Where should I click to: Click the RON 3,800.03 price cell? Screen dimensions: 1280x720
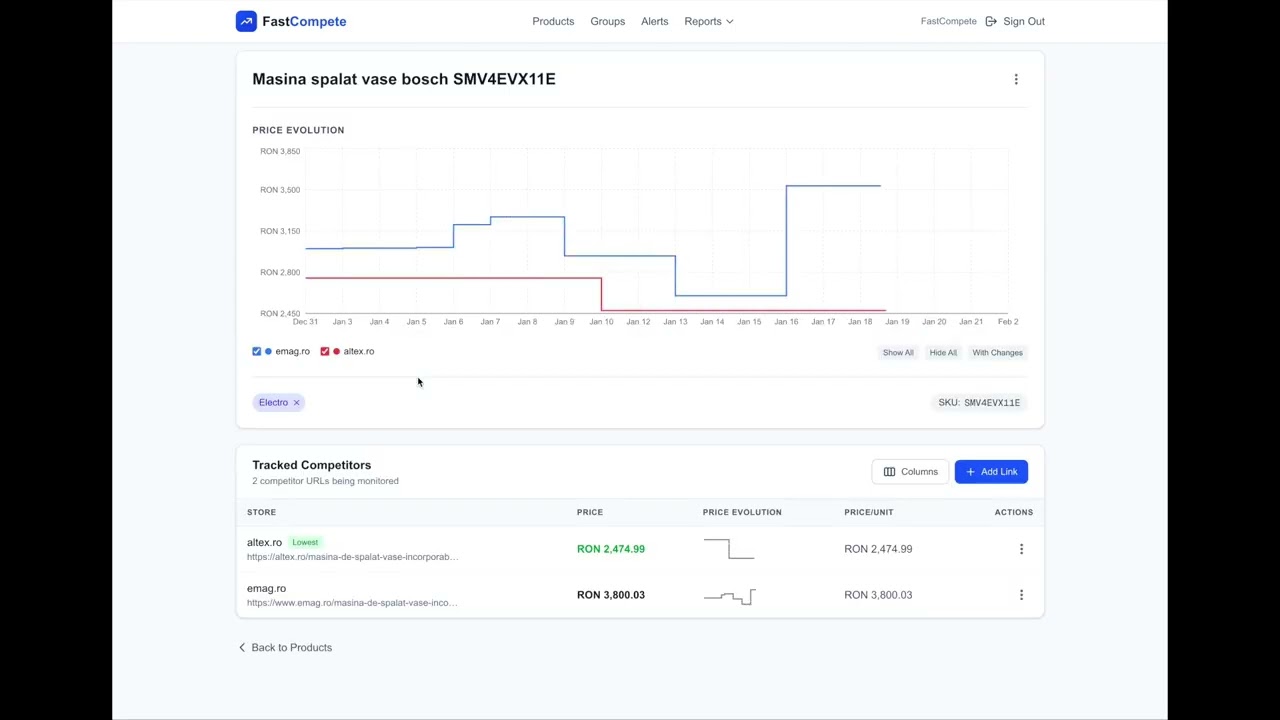click(611, 595)
